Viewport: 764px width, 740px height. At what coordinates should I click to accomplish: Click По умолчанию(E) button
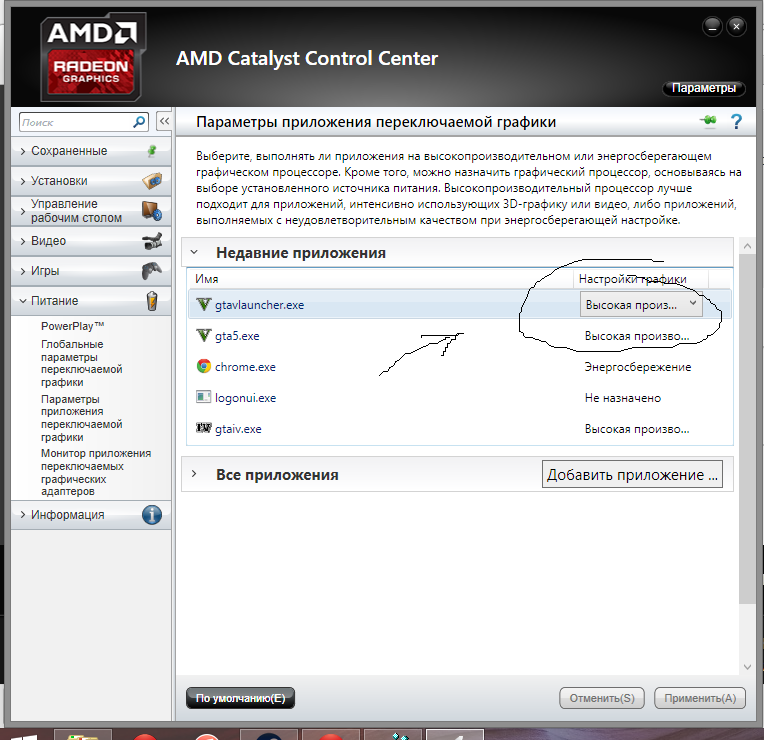click(240, 698)
